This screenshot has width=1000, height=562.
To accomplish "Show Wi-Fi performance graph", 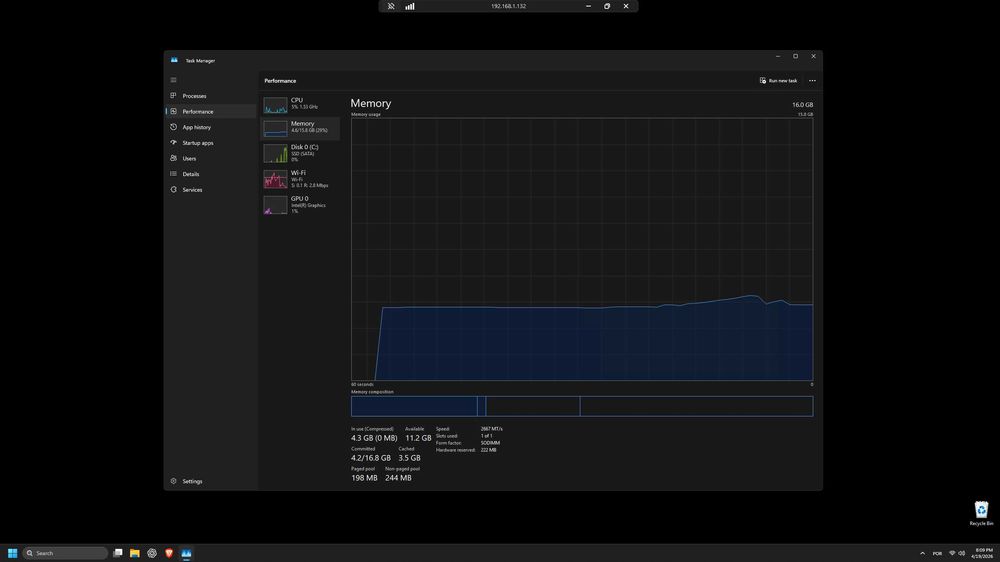I will [x=300, y=179].
